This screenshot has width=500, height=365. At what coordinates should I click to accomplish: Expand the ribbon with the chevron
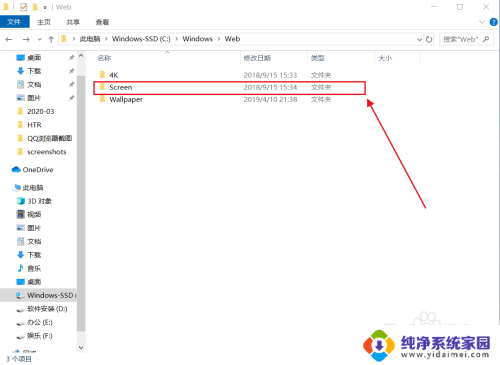pos(482,22)
